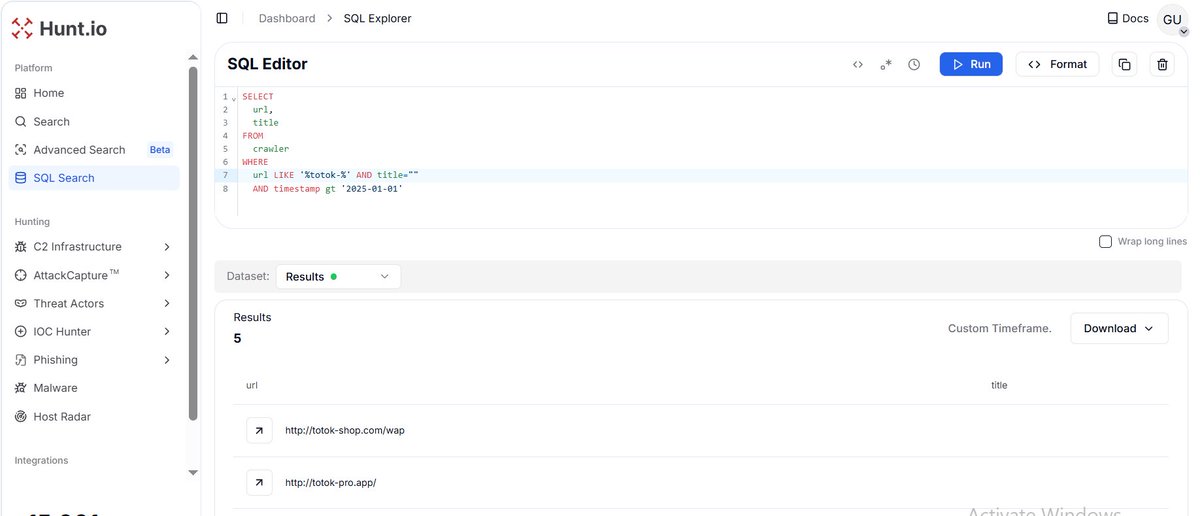Click the title column header
The width and height of the screenshot is (1200, 516).
pyautogui.click(x=999, y=385)
